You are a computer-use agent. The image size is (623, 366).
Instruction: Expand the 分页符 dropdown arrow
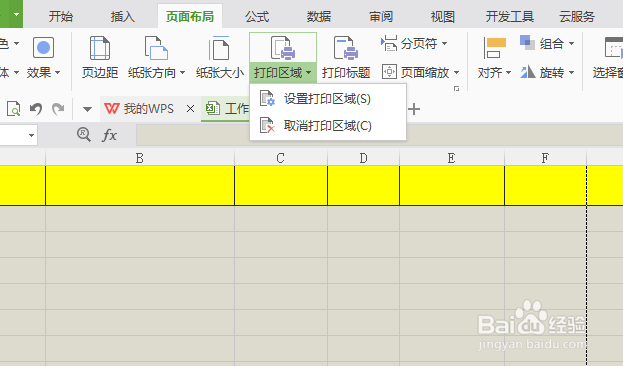pyautogui.click(x=444, y=43)
